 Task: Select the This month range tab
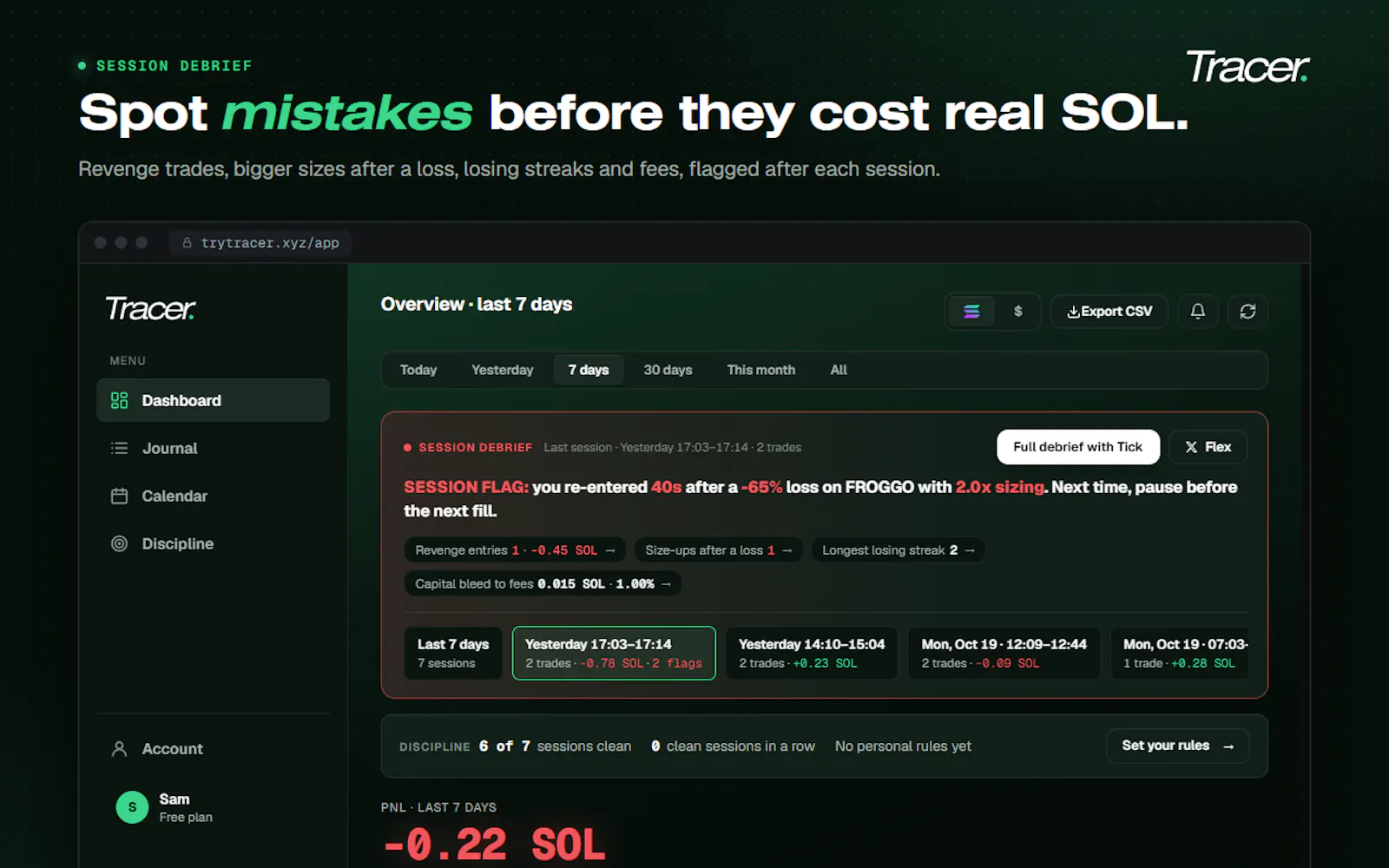760,370
